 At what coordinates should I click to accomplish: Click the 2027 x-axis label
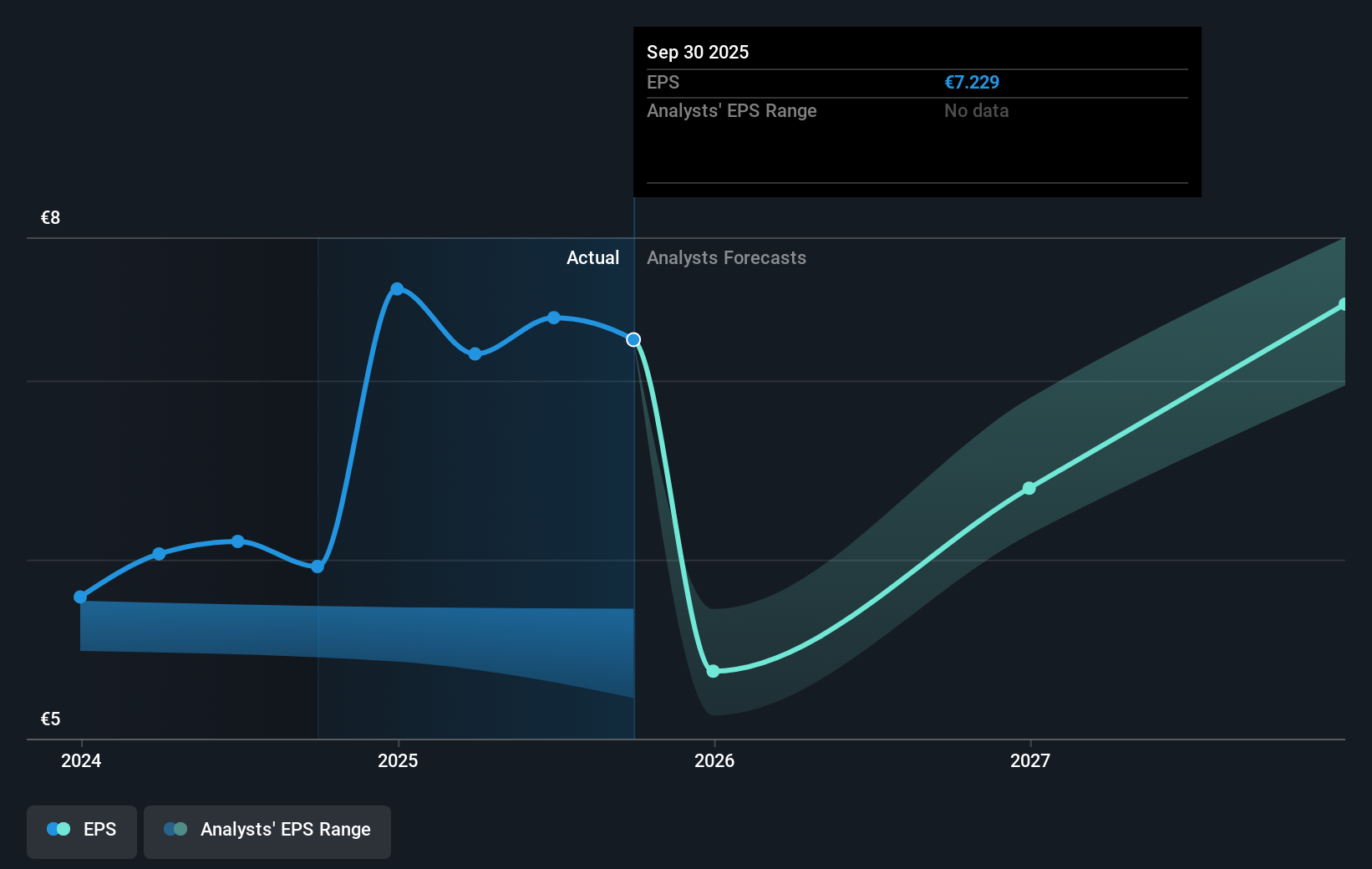pyautogui.click(x=1030, y=760)
